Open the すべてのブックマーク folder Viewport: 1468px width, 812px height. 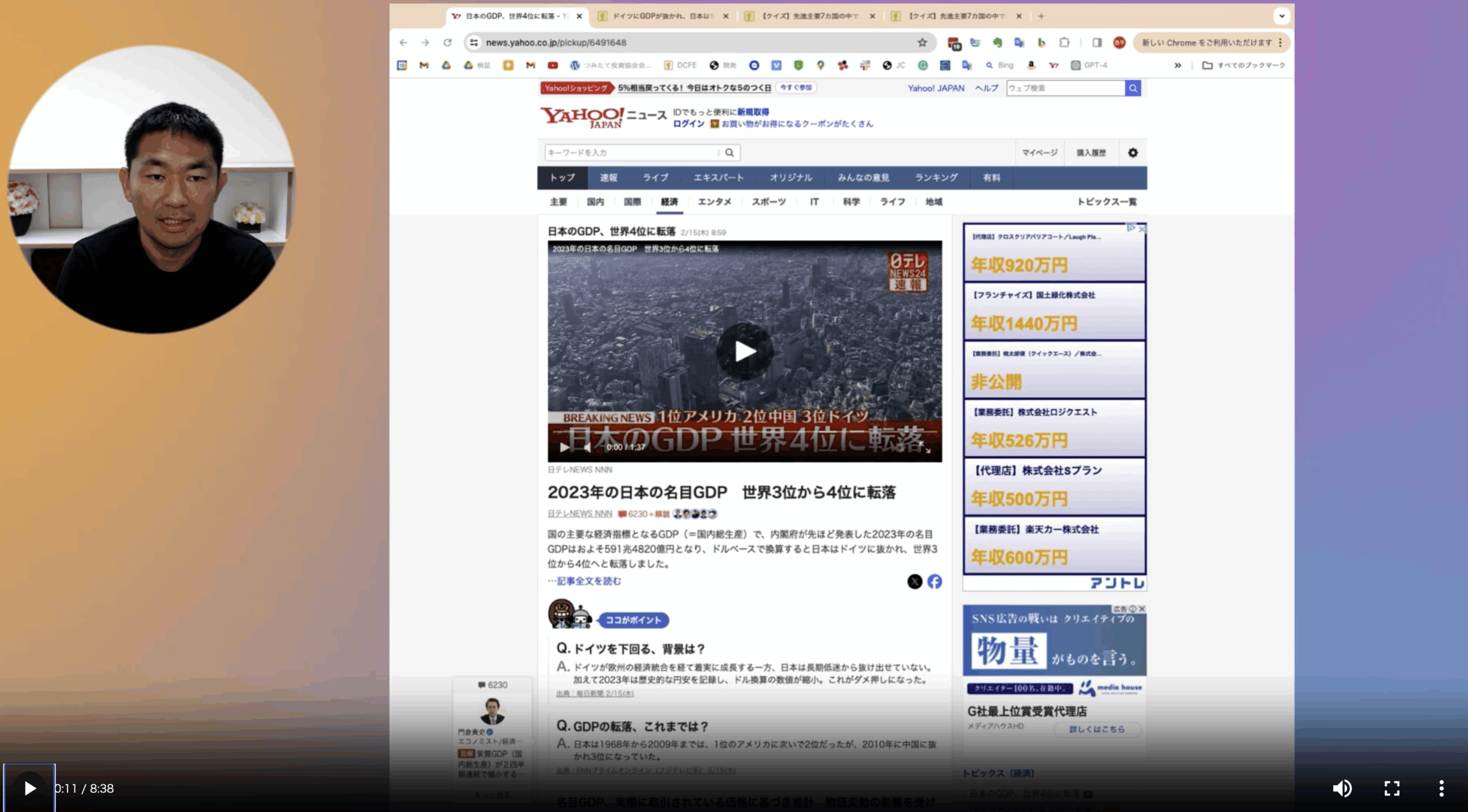[1244, 65]
